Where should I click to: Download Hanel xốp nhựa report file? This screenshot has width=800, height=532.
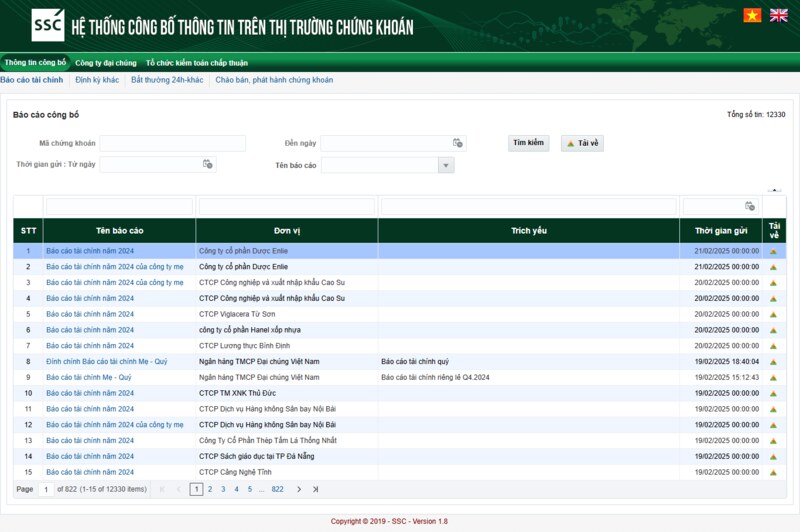773,330
